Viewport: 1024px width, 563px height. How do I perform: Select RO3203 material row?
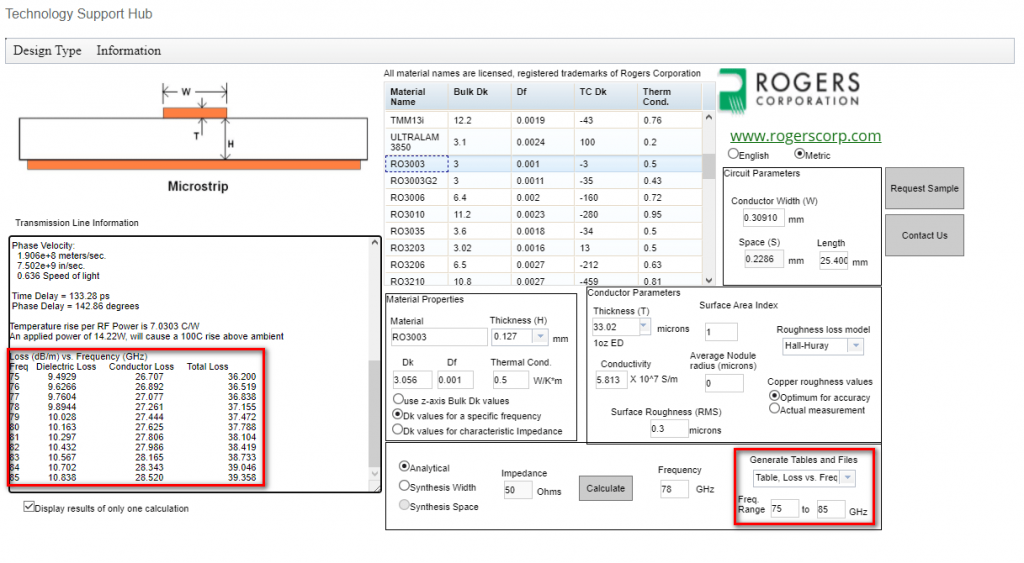point(543,248)
